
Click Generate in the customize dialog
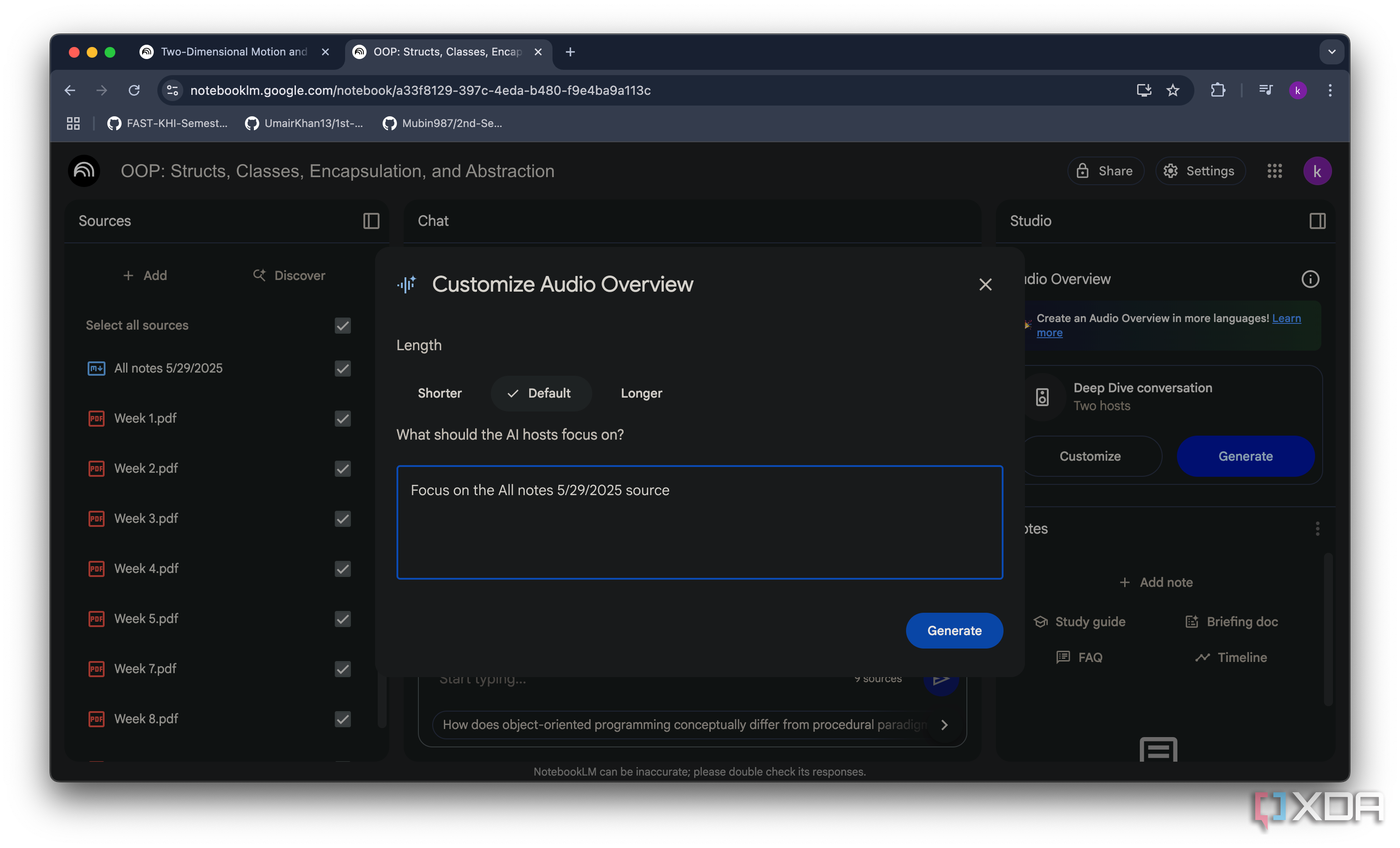953,630
